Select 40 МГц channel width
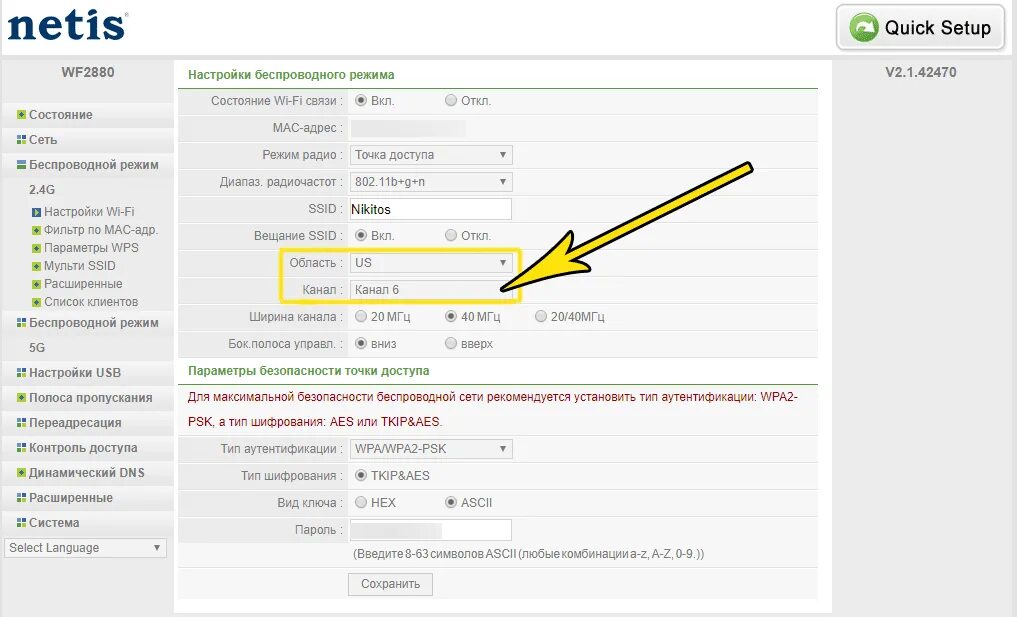Screen dimensions: 1017x617 click(x=451, y=317)
